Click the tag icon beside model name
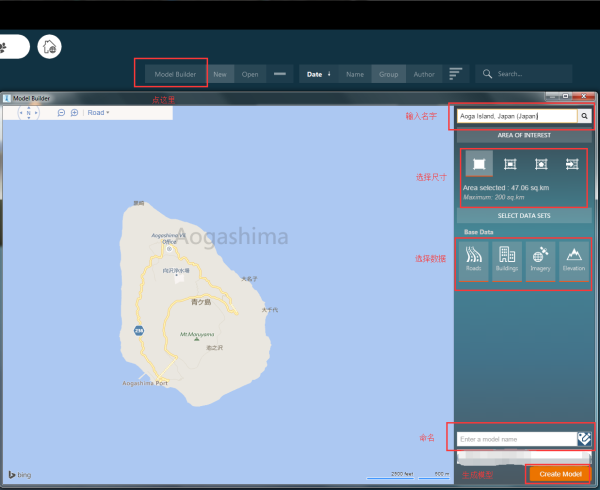This screenshot has width=600, height=490. [x=584, y=439]
